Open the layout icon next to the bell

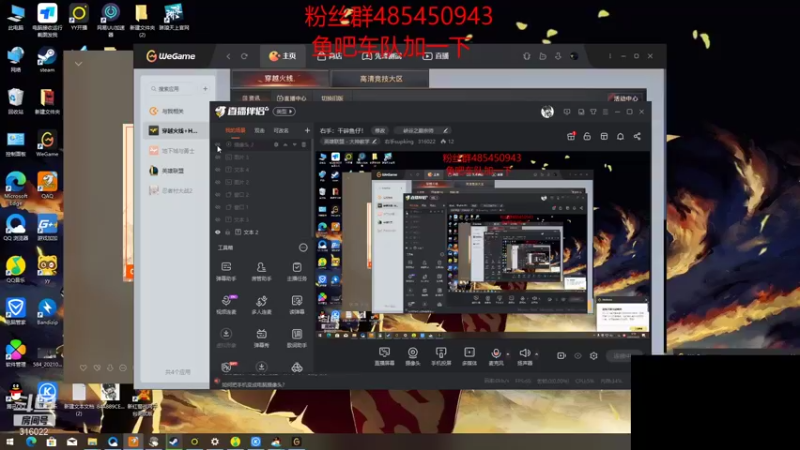click(604, 136)
